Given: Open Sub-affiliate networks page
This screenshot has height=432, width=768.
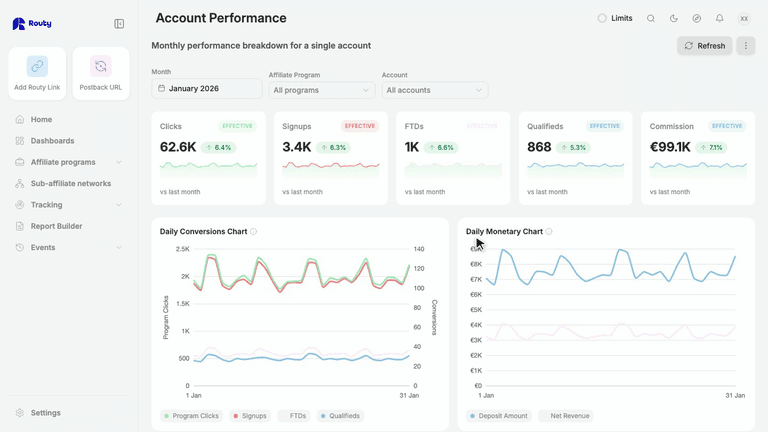Looking at the screenshot, I should 69,183.
